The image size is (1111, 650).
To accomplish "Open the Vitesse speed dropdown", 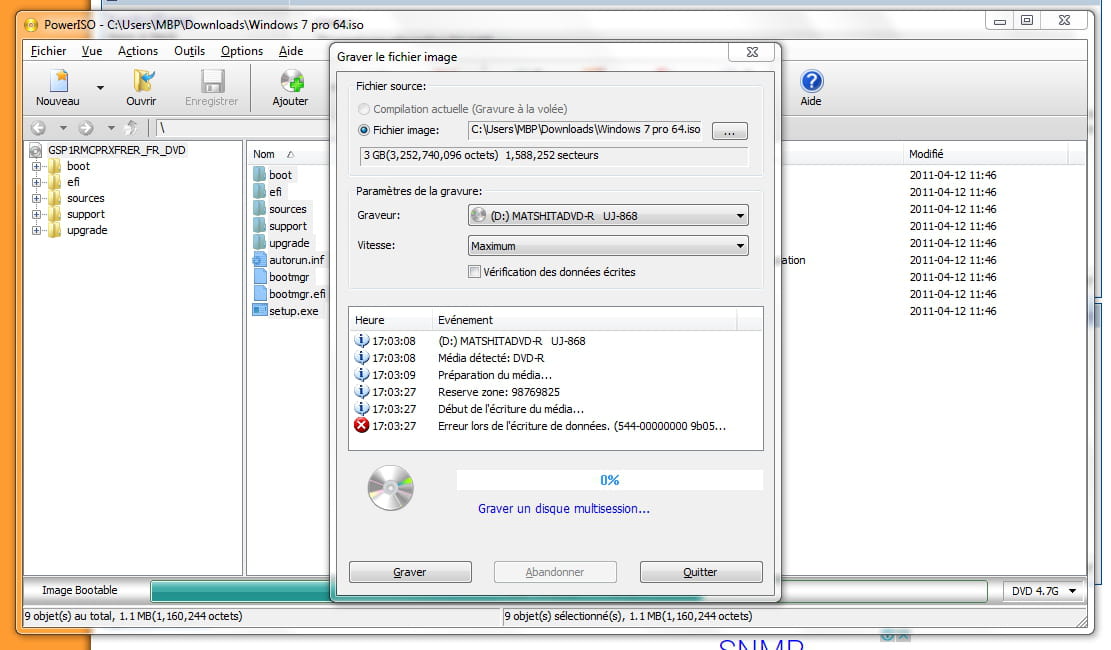I will pyautogui.click(x=608, y=246).
